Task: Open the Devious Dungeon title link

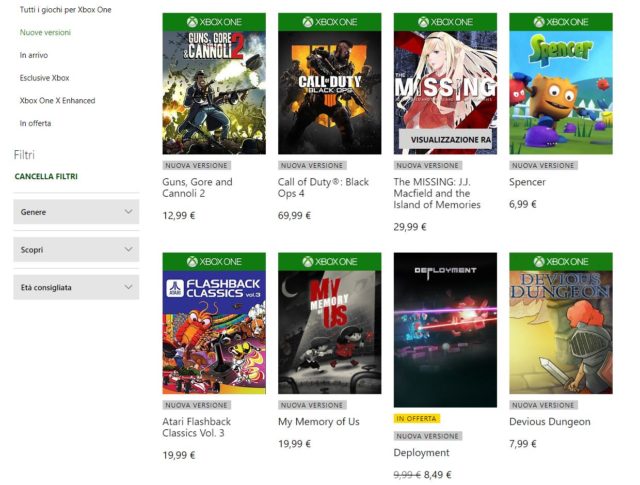Action: pos(550,422)
